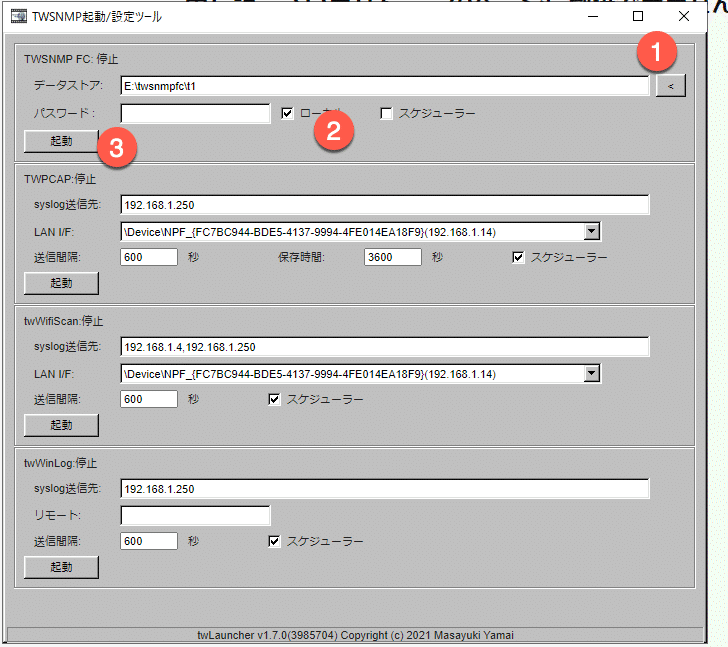The image size is (728, 647).
Task: Start TWPCAP with its 起動 button
Action: (61, 283)
